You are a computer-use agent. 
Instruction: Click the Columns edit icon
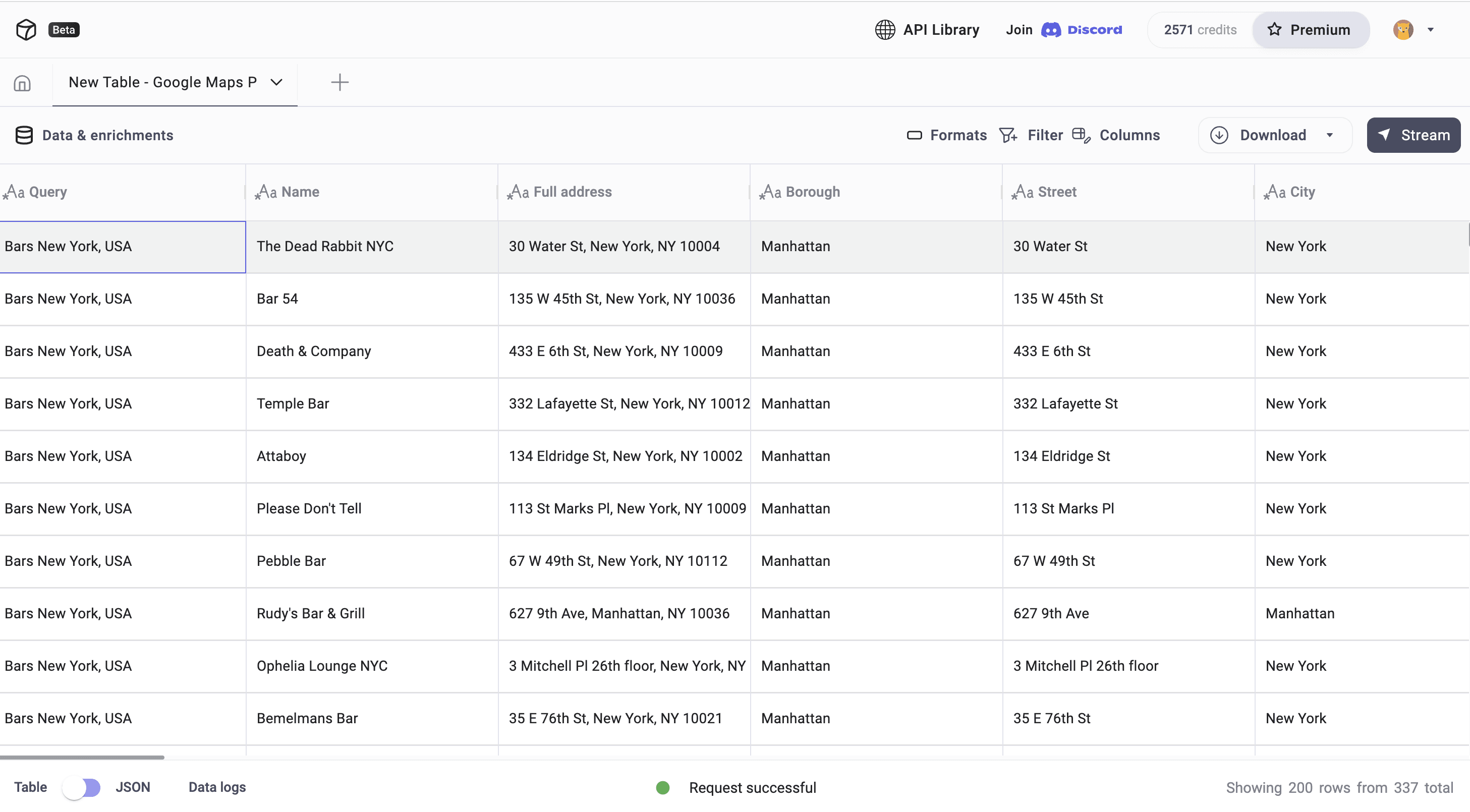pos(1081,135)
